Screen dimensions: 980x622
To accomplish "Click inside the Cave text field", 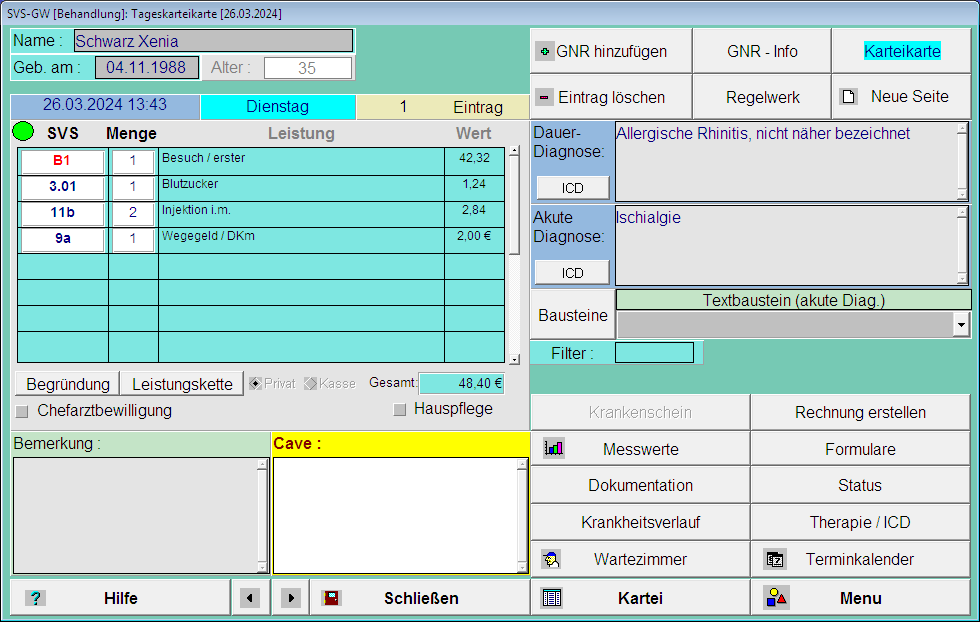I will 395,515.
